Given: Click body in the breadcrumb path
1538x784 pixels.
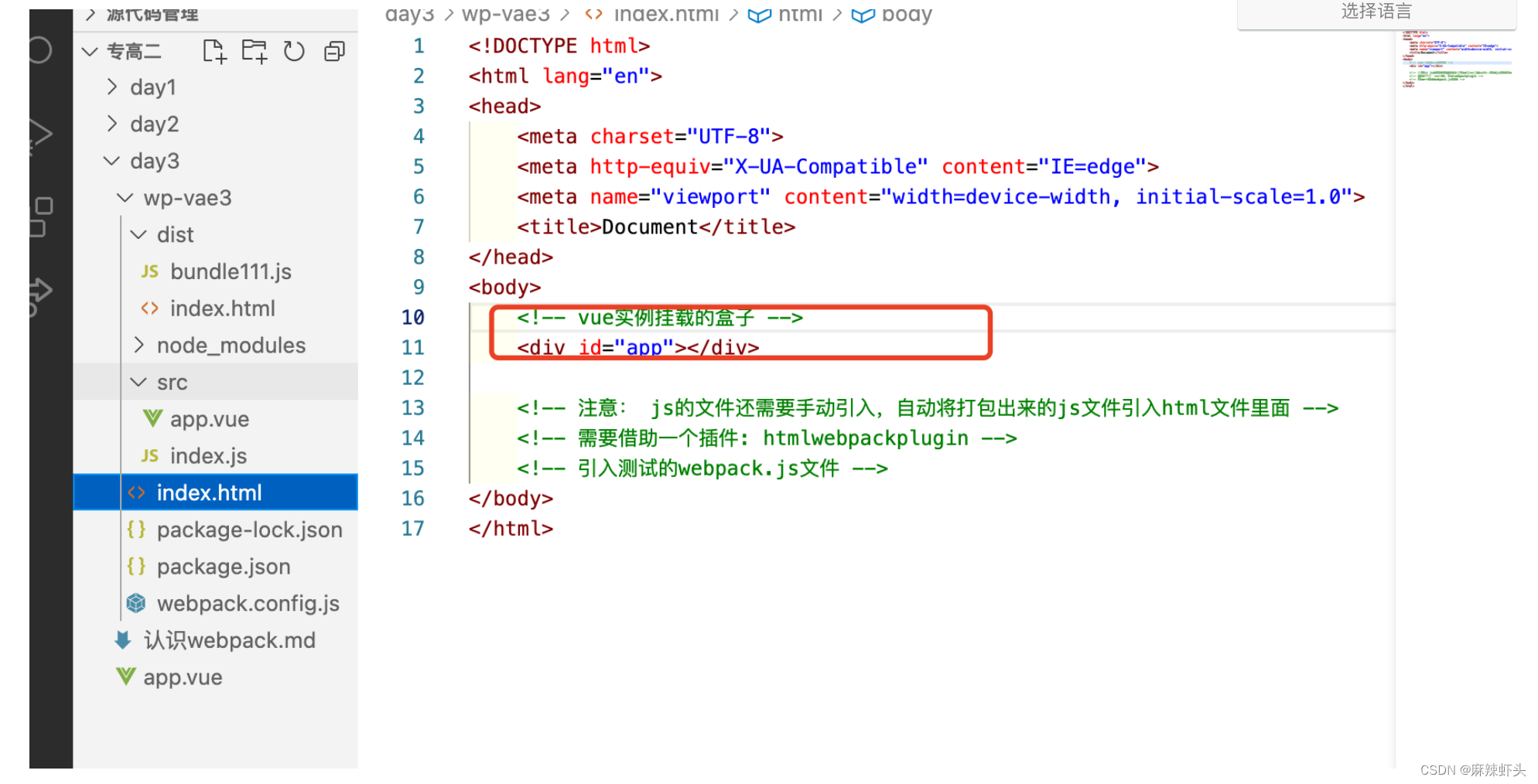Looking at the screenshot, I should tap(907, 13).
